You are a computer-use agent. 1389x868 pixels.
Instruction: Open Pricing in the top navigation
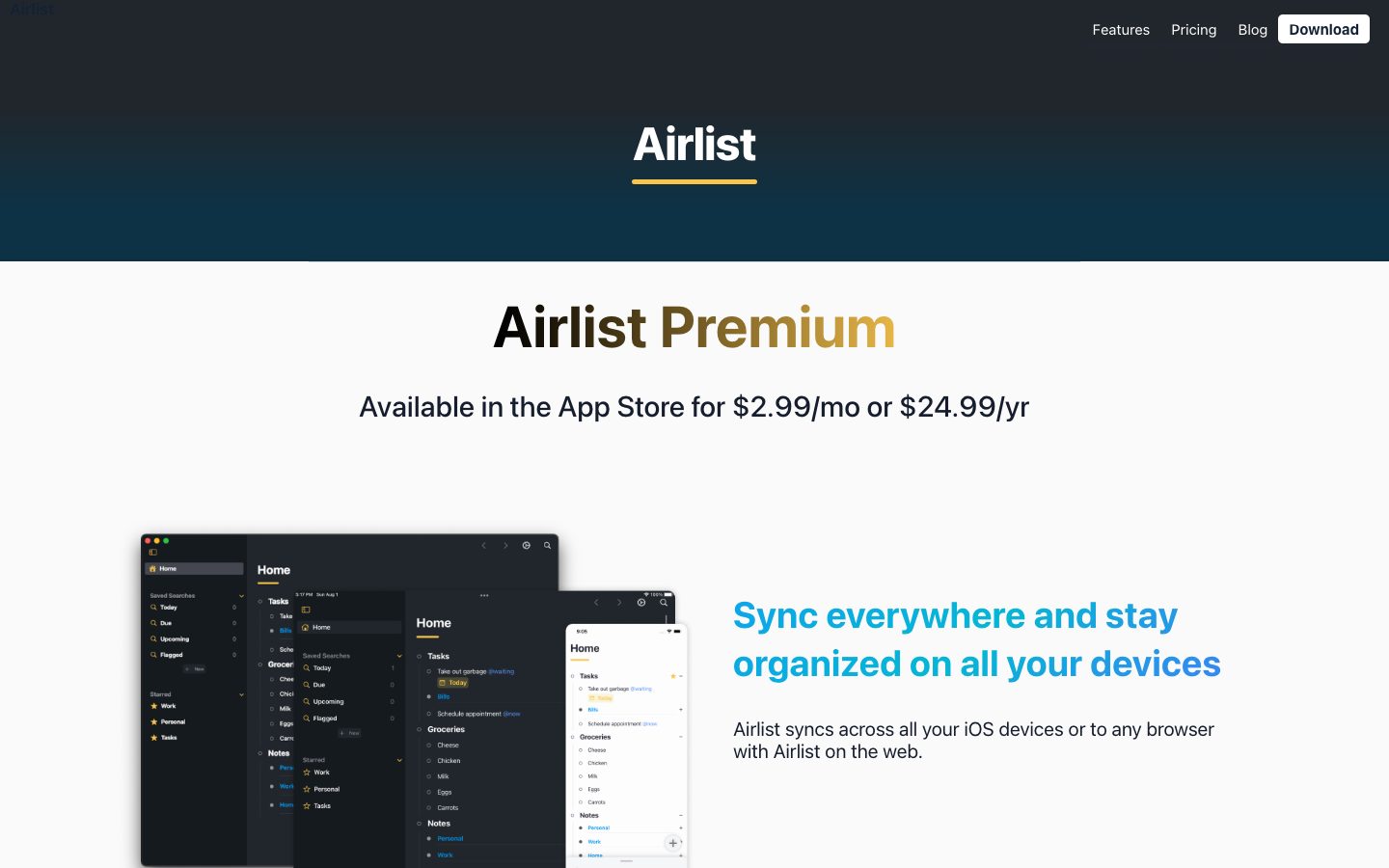1194,30
